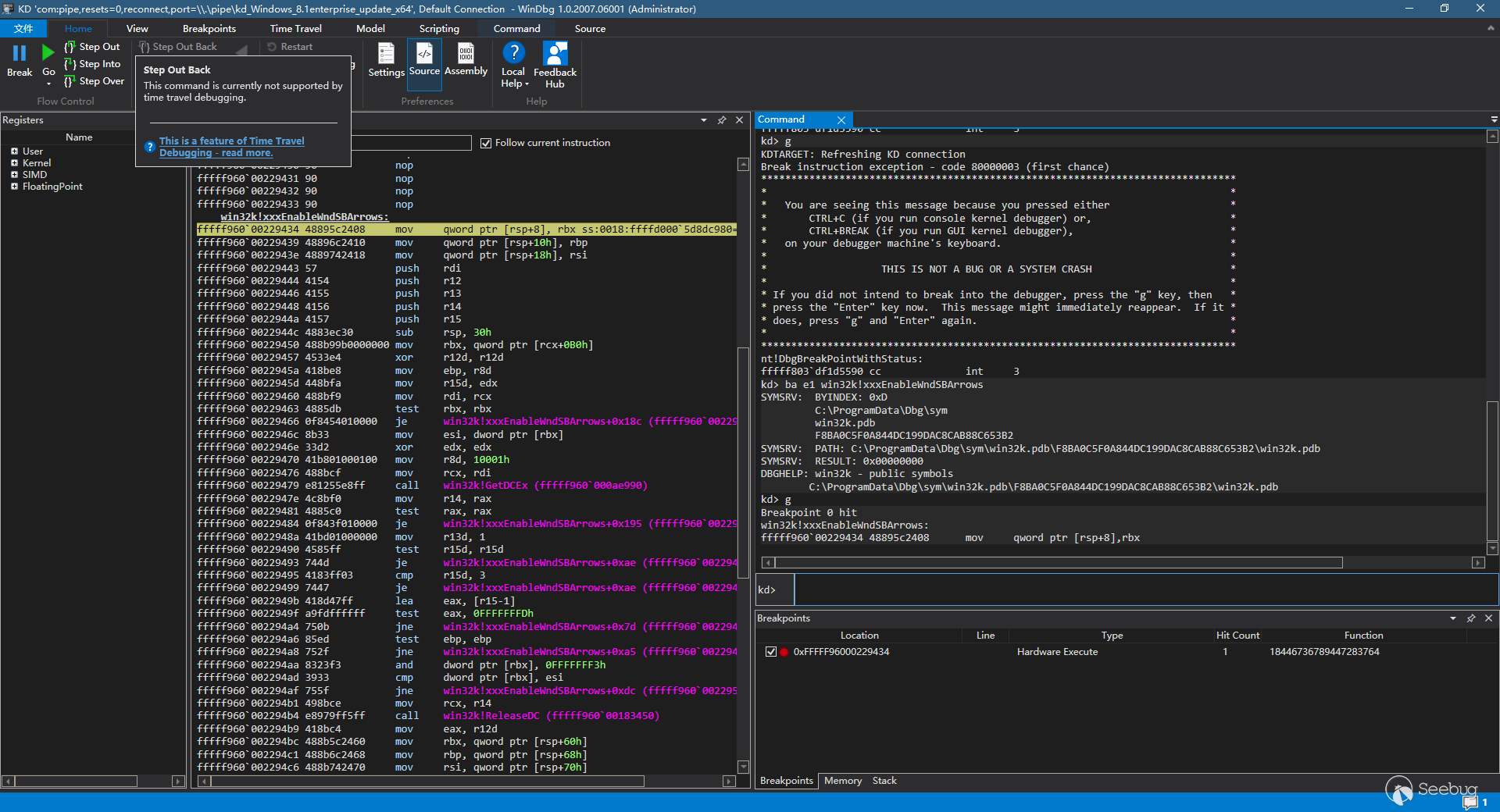Toggle breakpoint 0xFFFFF96000229434 enabled checkbox
This screenshot has width=1500, height=812.
(771, 652)
